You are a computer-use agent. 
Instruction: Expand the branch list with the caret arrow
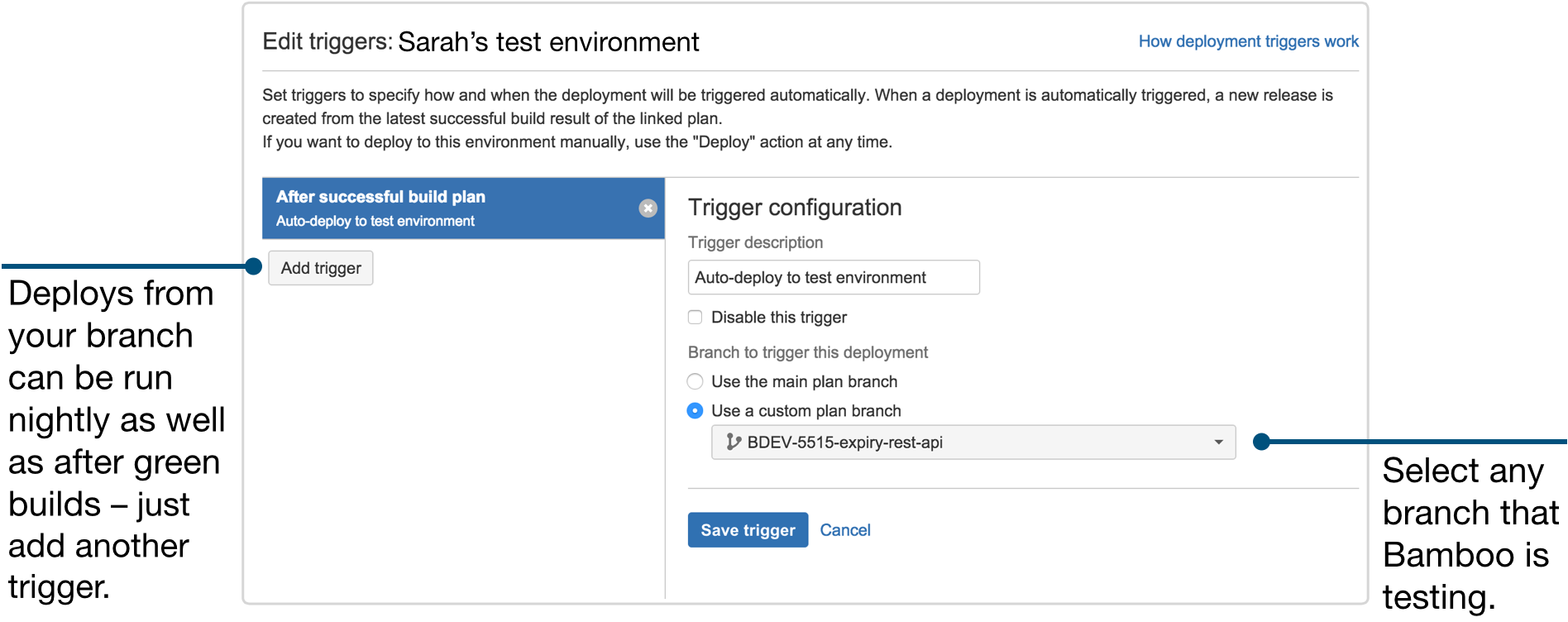tap(1218, 443)
